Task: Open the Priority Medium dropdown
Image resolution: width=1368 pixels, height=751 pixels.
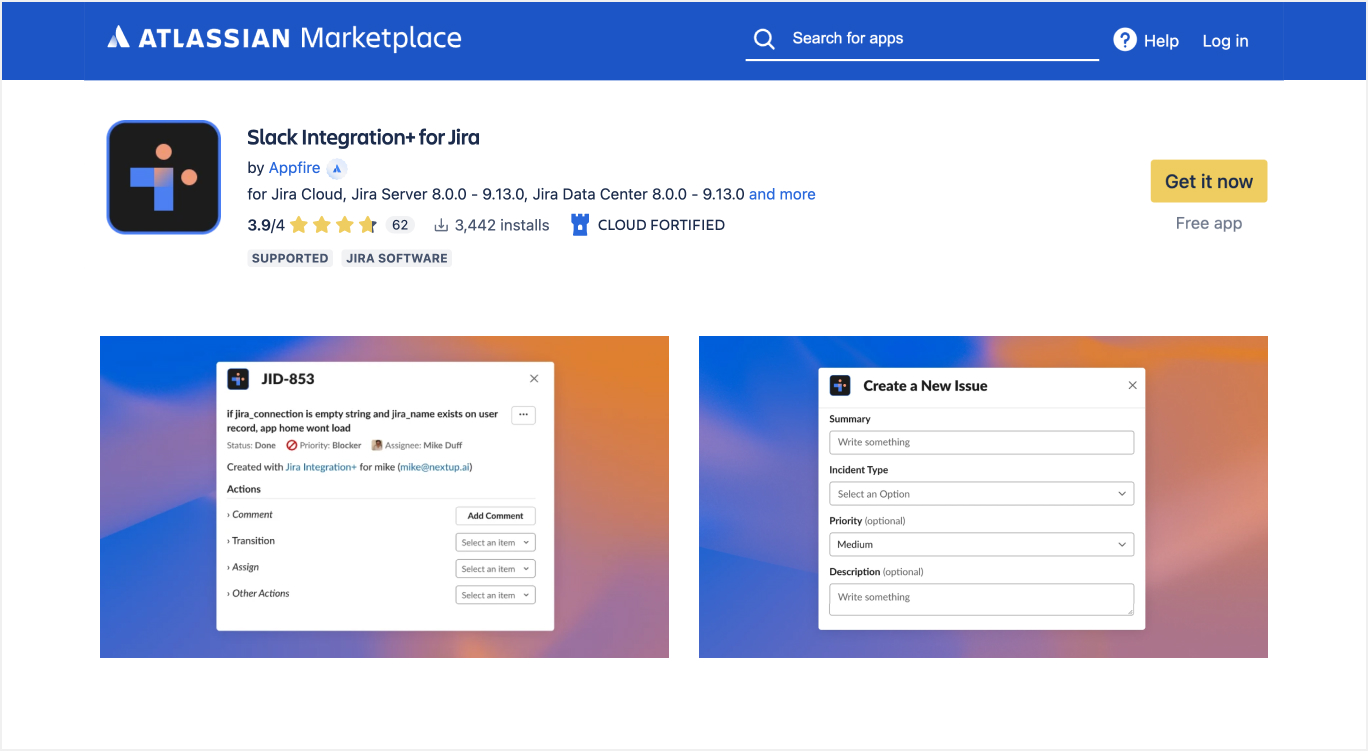Action: (981, 544)
